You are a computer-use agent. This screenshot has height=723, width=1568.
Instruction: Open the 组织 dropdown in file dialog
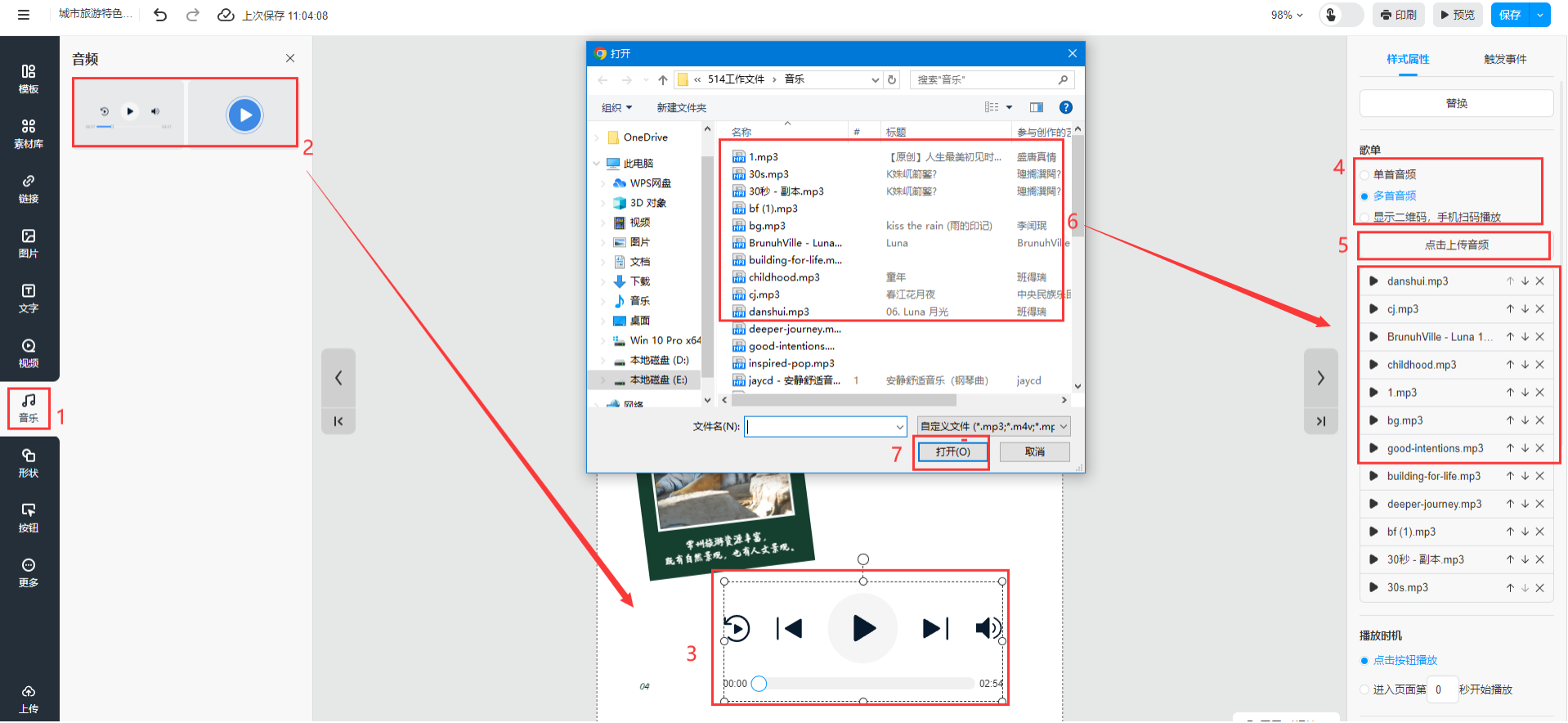616,108
